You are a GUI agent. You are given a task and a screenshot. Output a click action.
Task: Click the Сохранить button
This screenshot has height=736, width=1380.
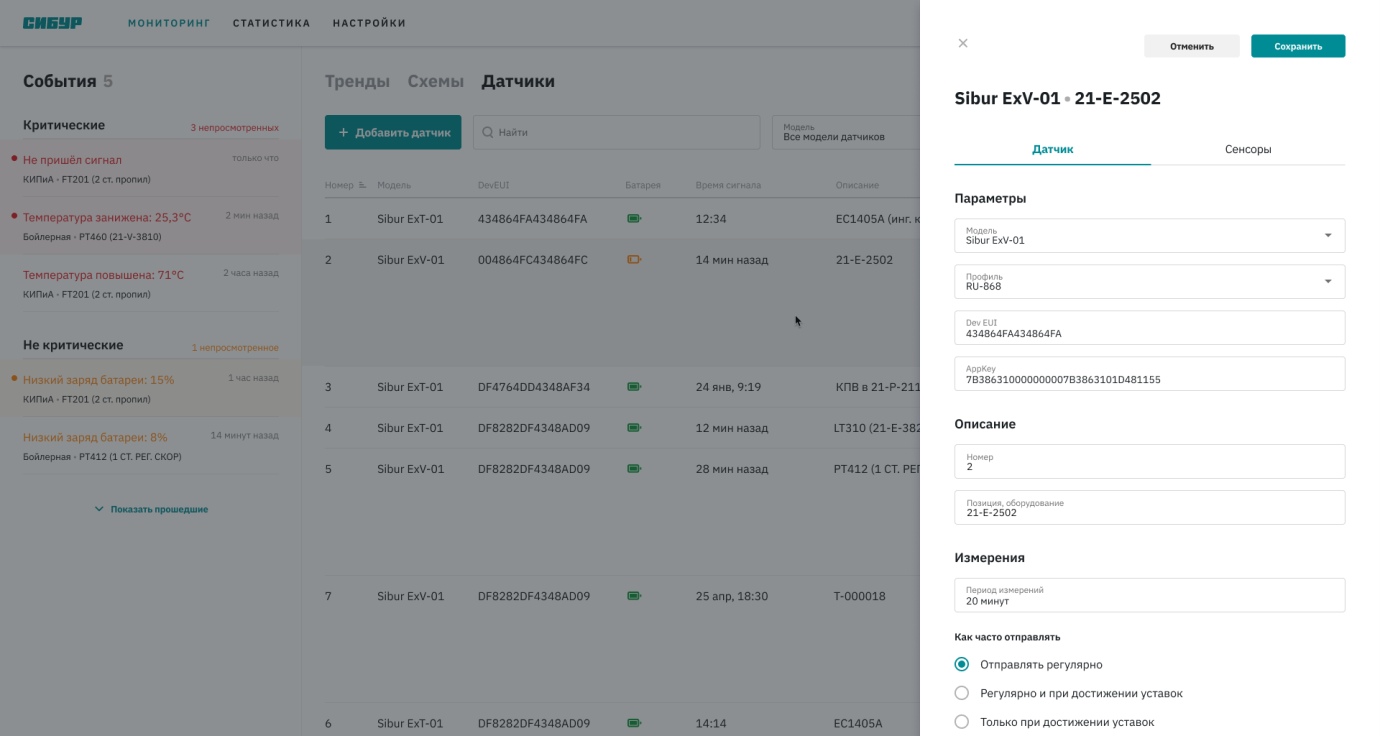pos(1298,46)
